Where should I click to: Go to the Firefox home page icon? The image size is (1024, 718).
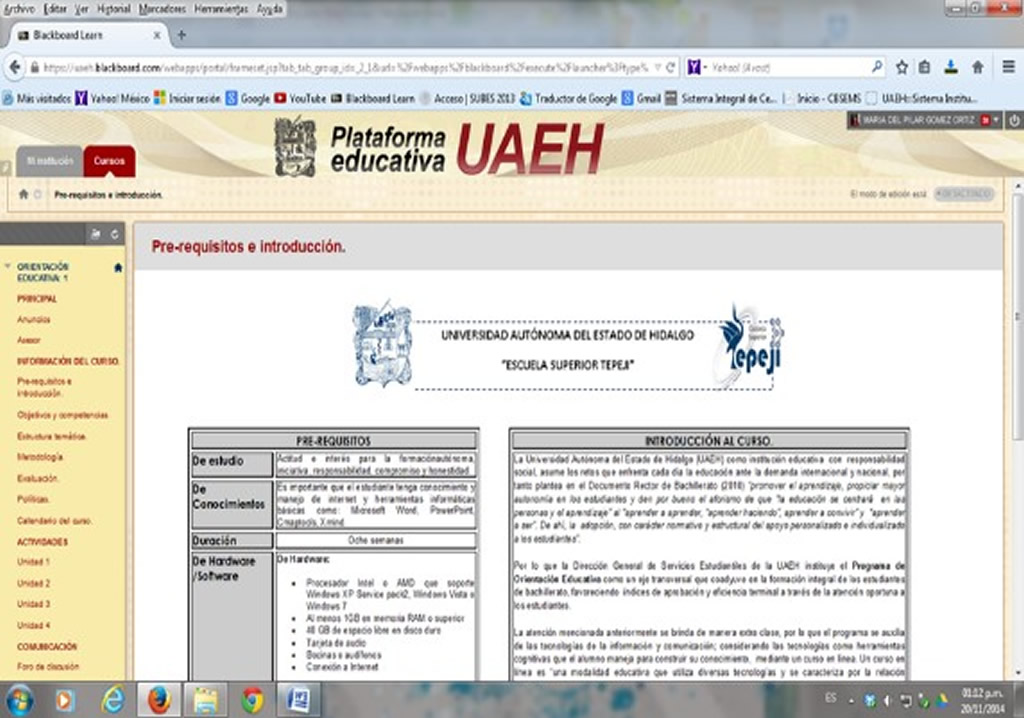(978, 67)
